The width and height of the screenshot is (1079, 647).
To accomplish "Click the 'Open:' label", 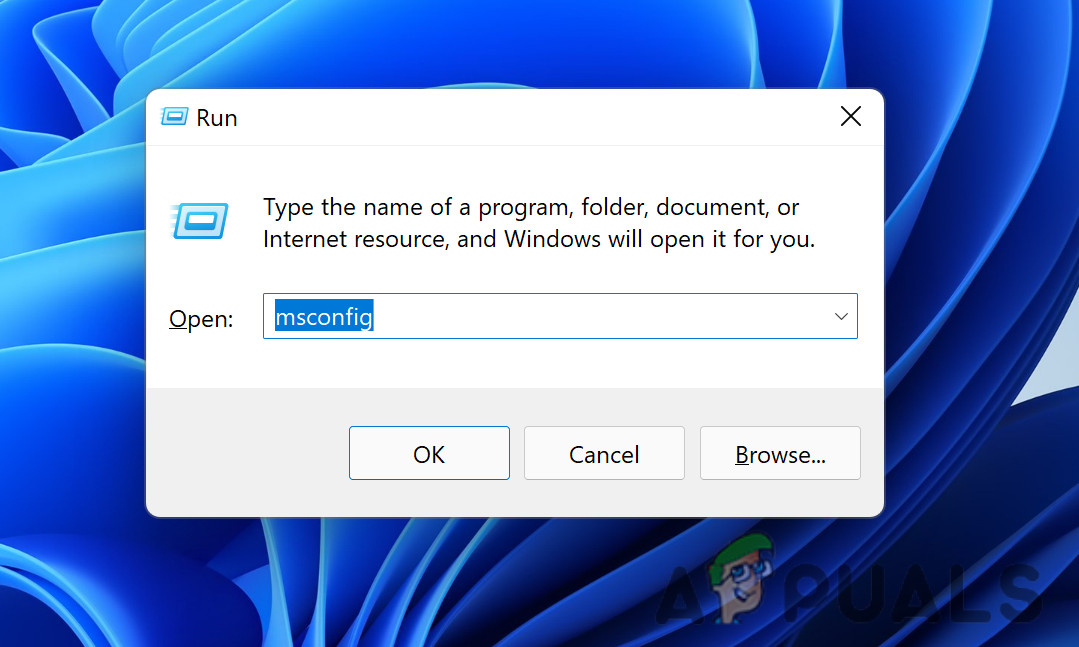I will coord(201,319).
